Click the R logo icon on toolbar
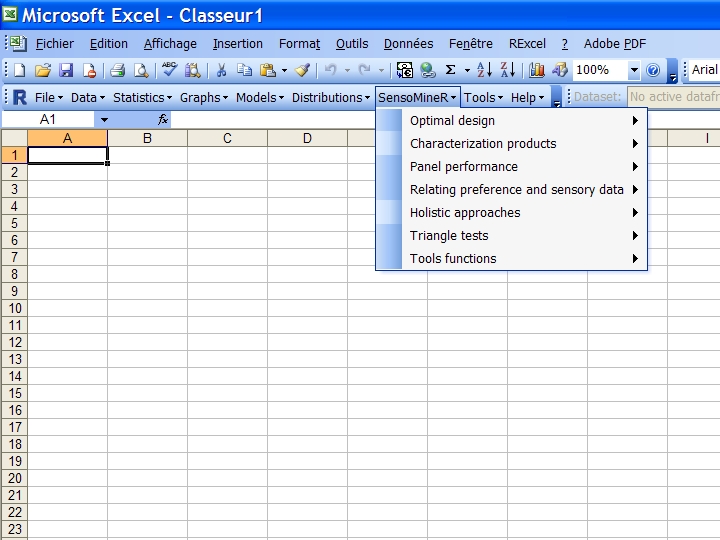Screen dimensions: 720x540 pos(20,97)
